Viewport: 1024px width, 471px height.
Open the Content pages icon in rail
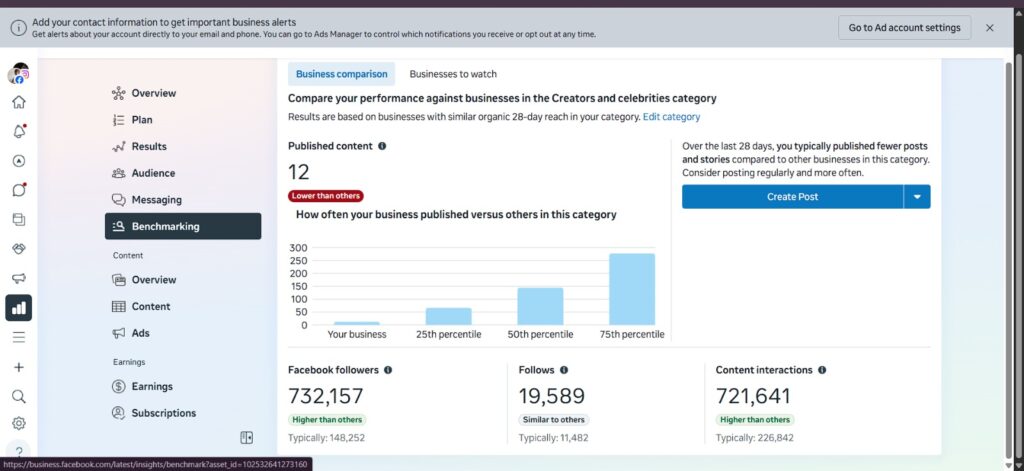click(x=19, y=219)
